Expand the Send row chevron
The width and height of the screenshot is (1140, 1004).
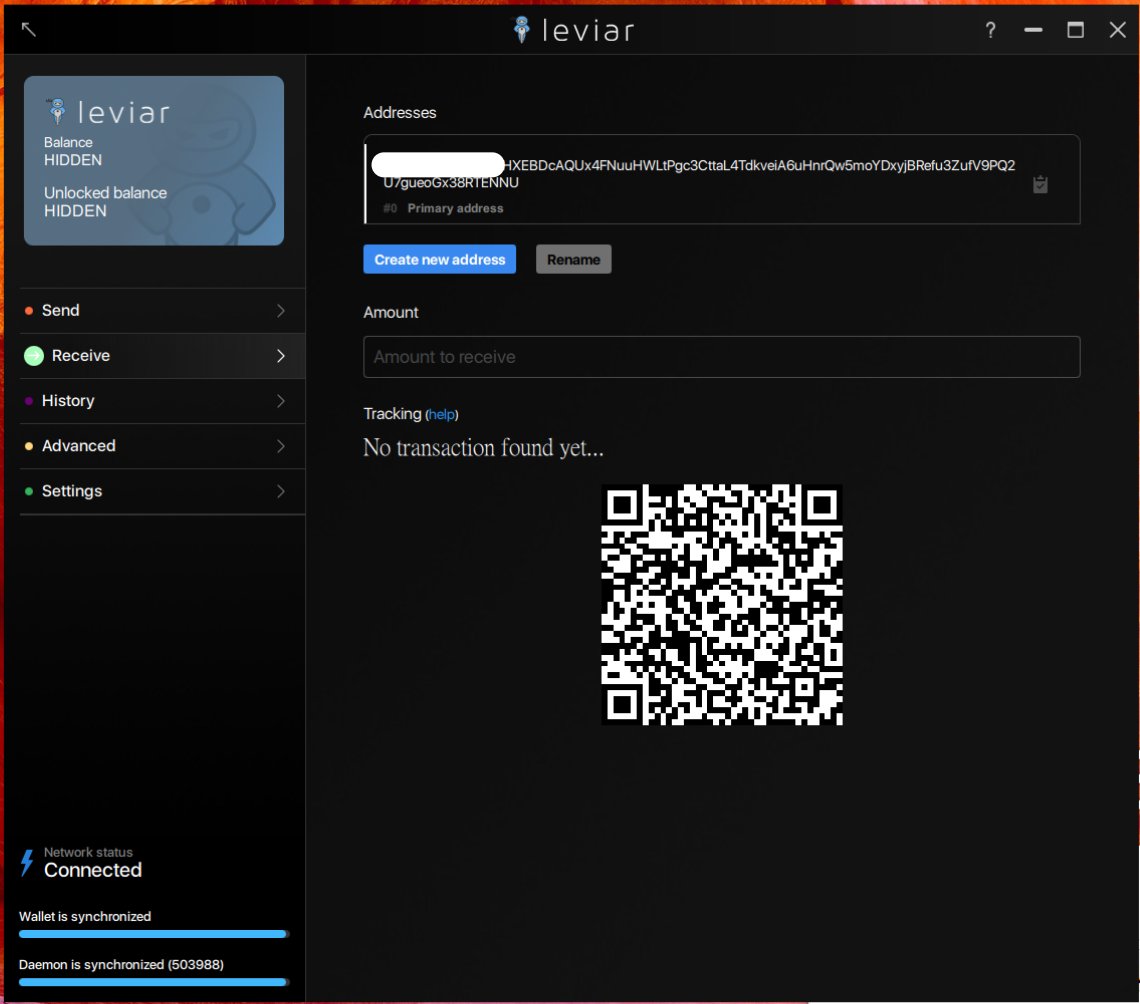281,310
